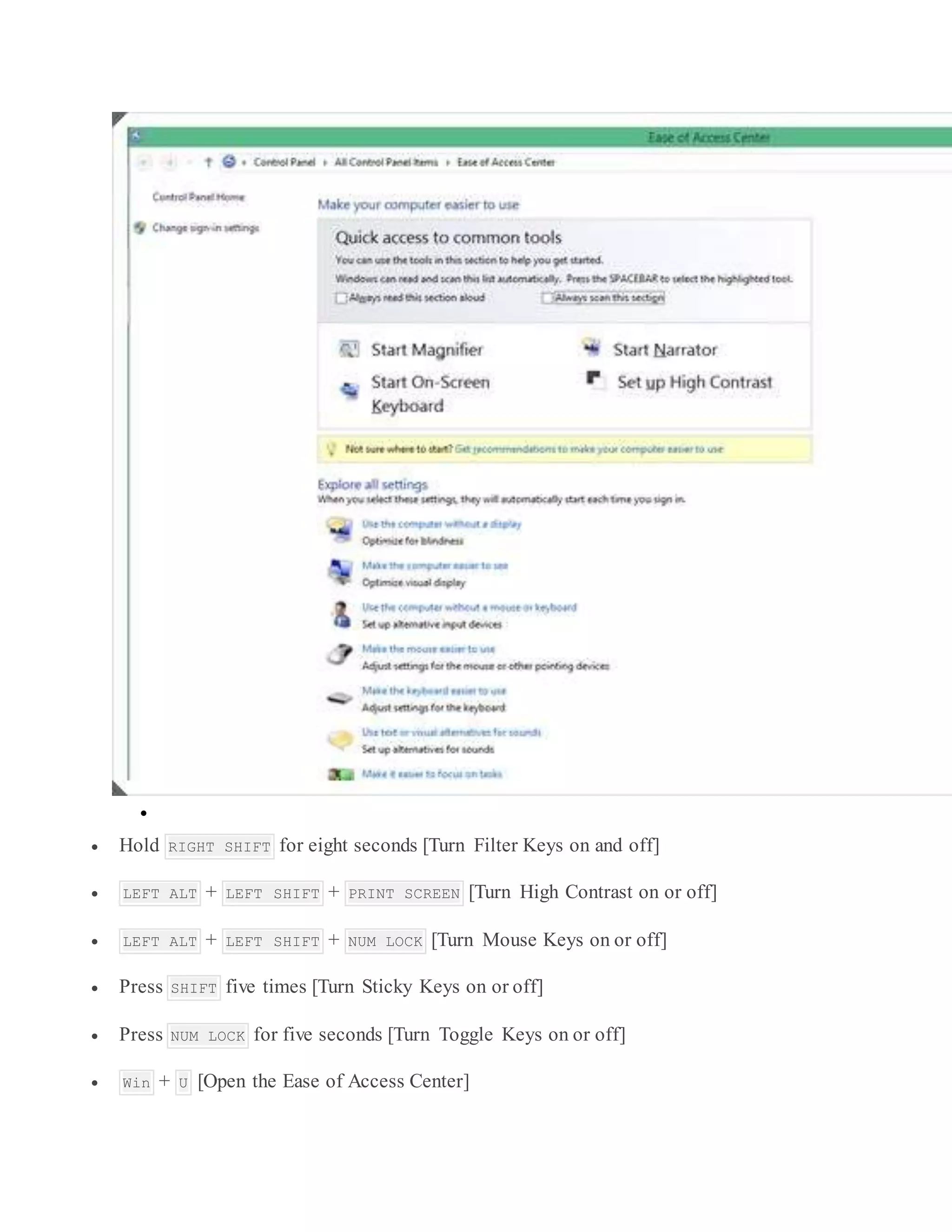Click the Start Magnifier icon
This screenshot has height=1232, width=952.
pos(349,349)
